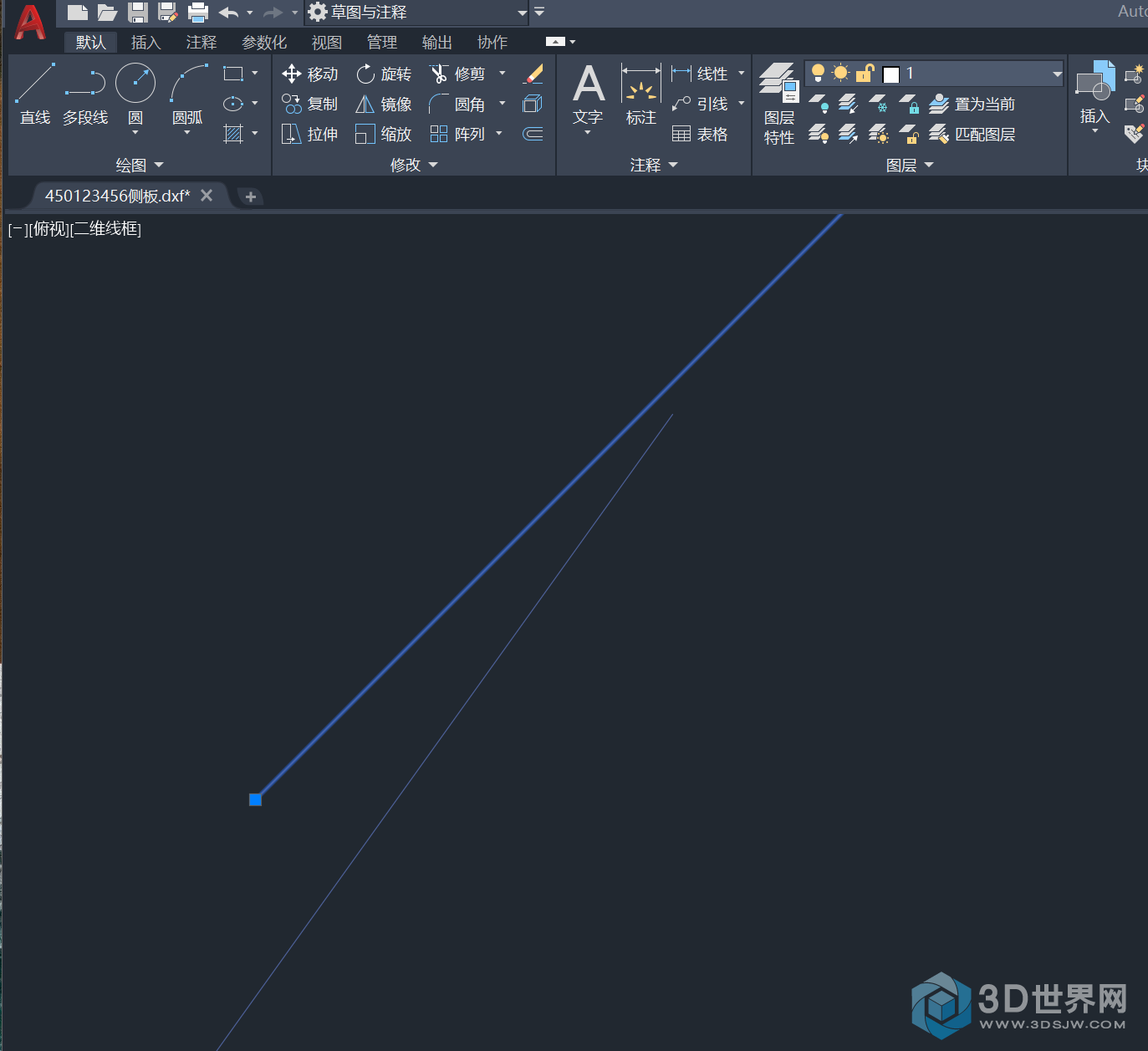Screen dimensions: 1148x1051
Task: Select the Line (直线) tool
Action: pyautogui.click(x=35, y=94)
